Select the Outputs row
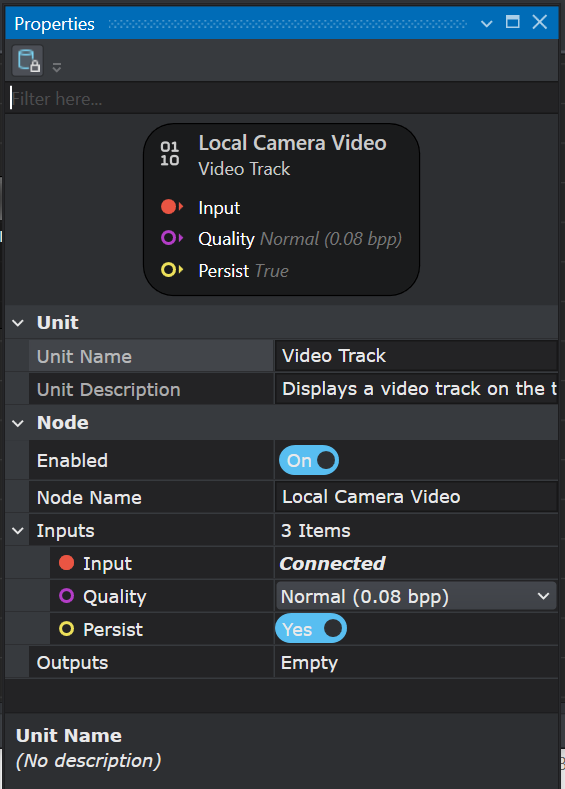The height and width of the screenshot is (789, 565). pos(282,662)
